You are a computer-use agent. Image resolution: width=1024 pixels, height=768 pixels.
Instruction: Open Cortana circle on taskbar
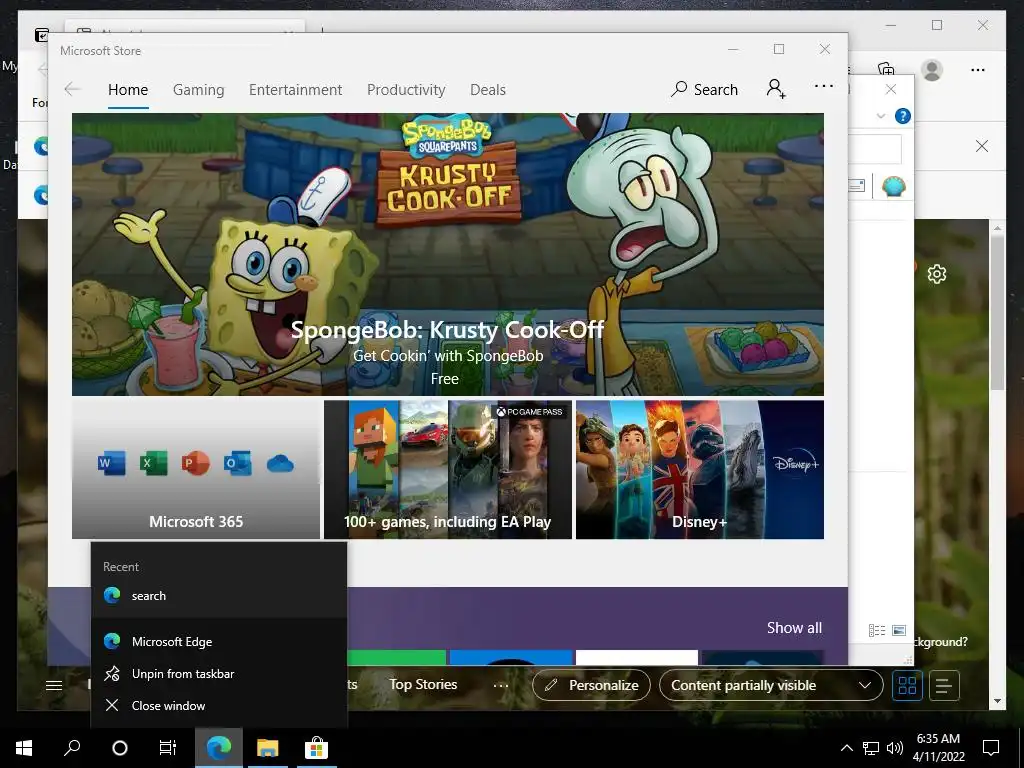click(x=120, y=748)
